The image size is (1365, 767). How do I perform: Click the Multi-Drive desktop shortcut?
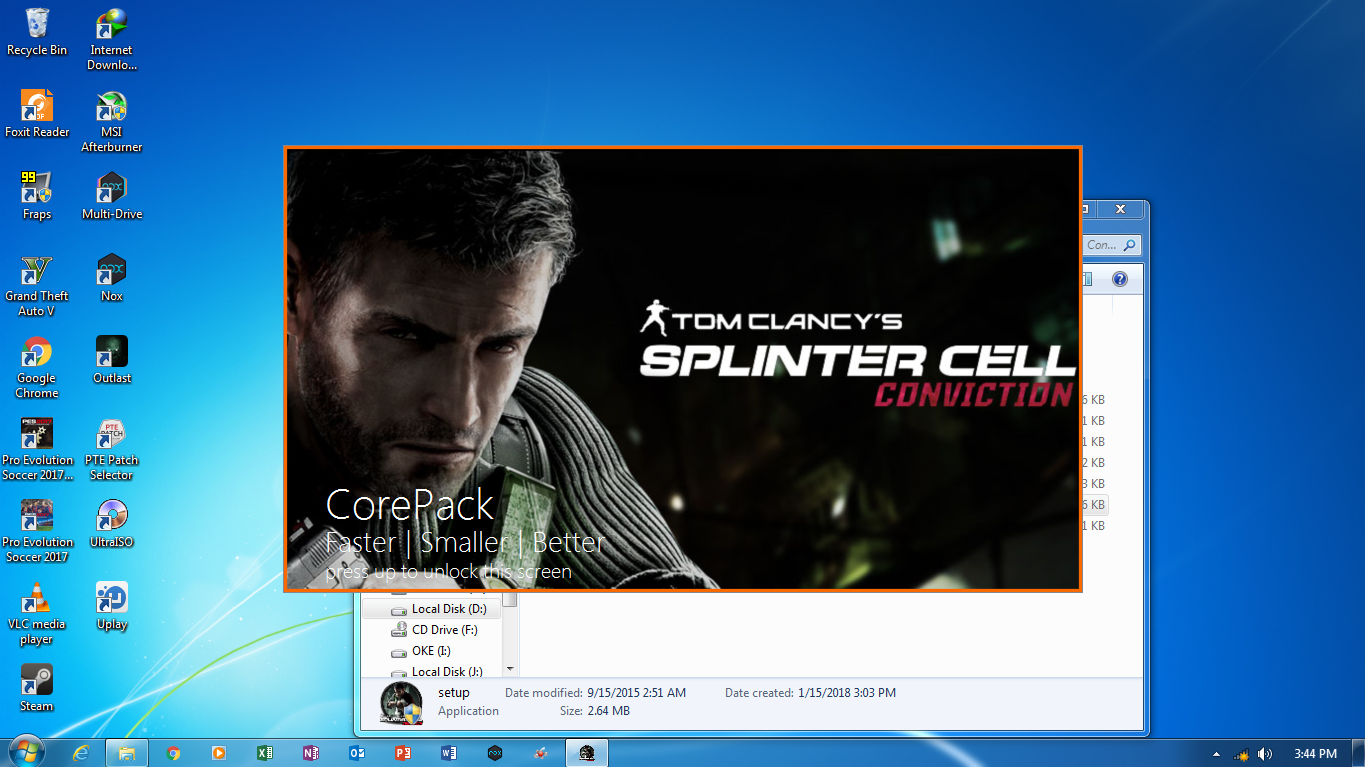[112, 196]
